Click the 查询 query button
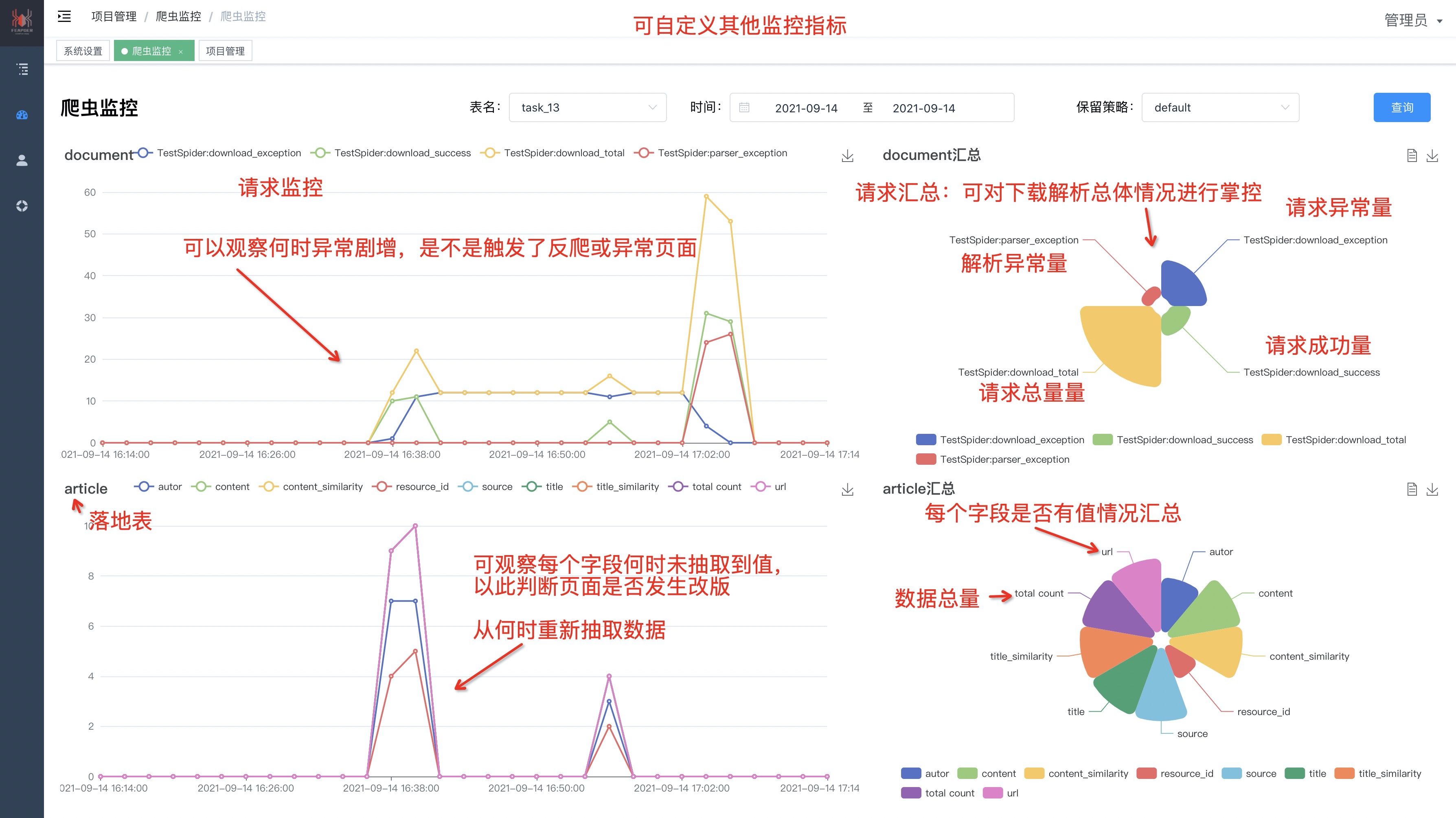1456x818 pixels. click(1402, 107)
